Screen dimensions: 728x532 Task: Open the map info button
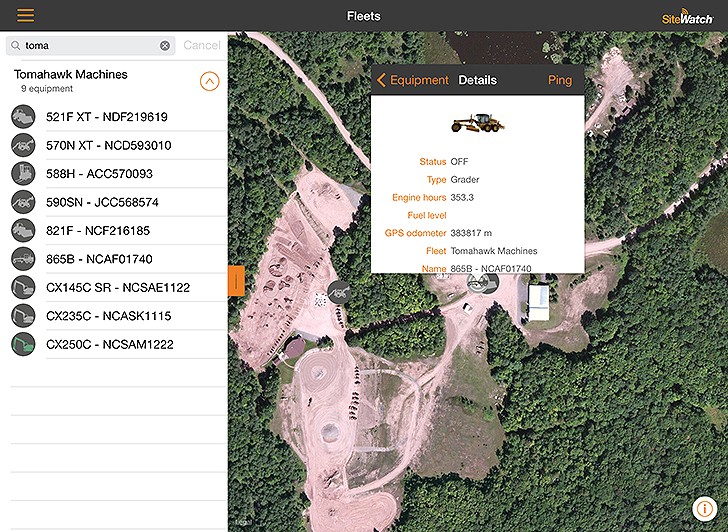704,509
